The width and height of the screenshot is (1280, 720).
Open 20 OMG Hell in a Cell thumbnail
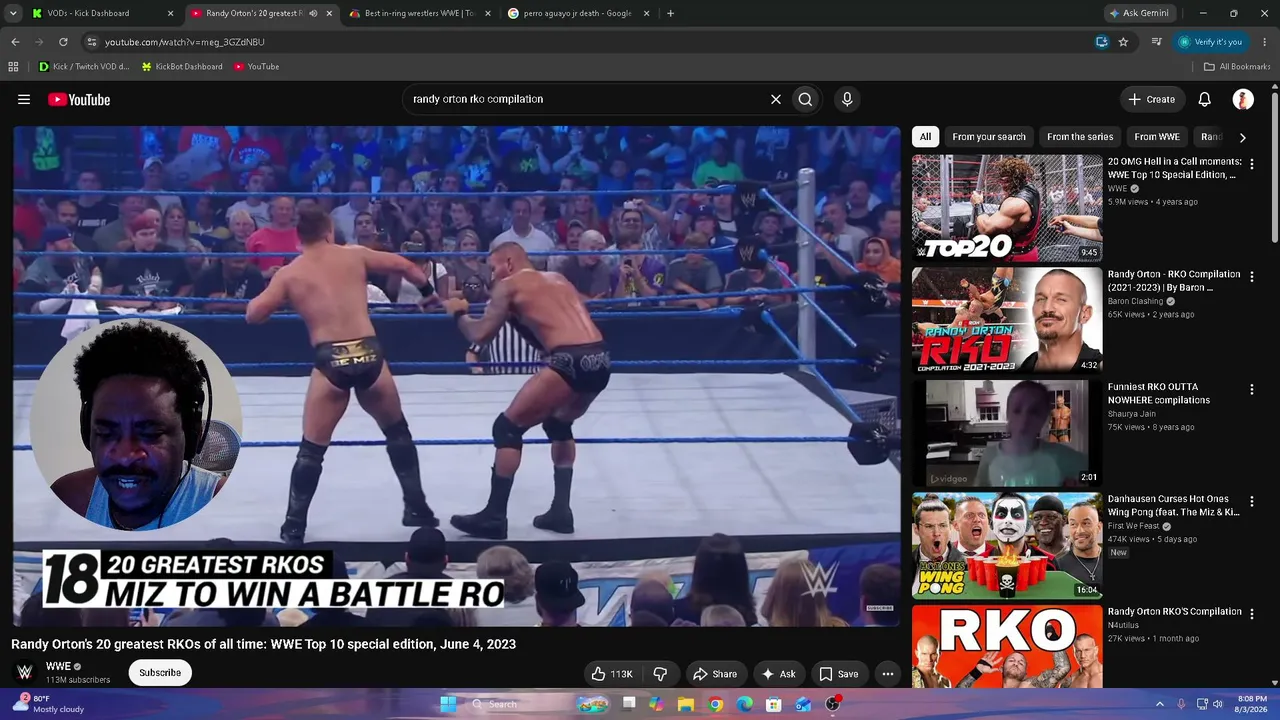pos(1007,208)
